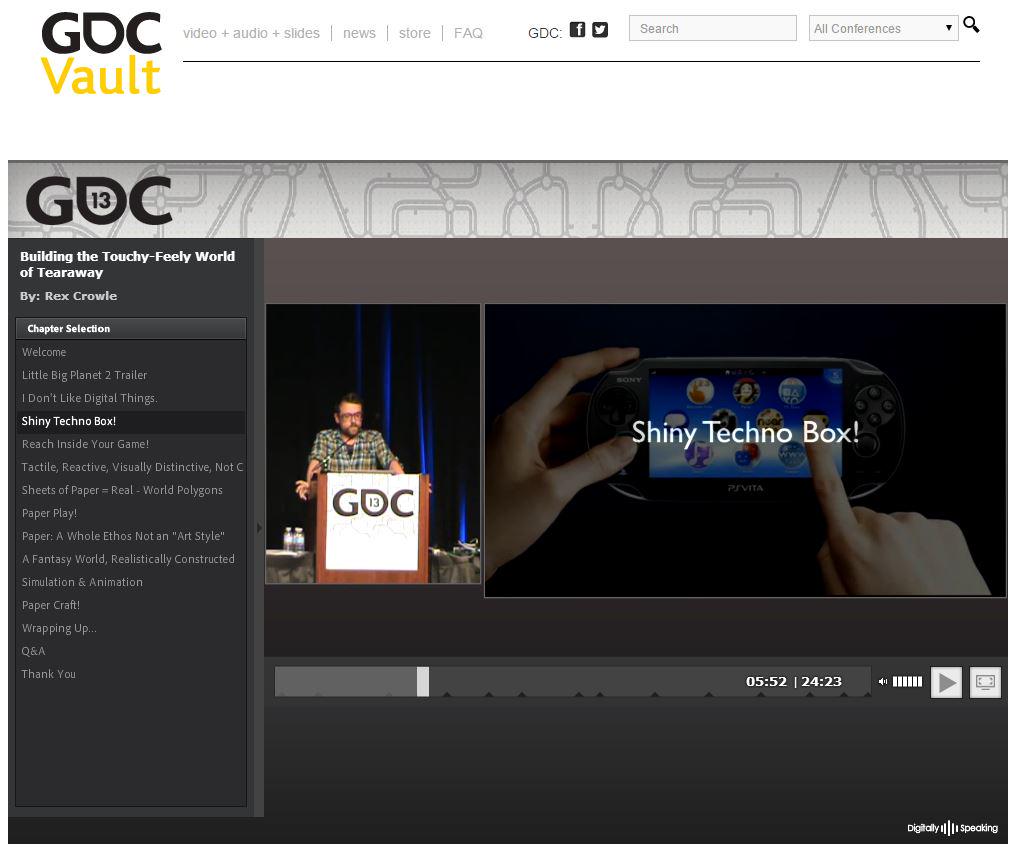Open the GDC Twitter page icon
Viewport: 1015px width, 853px height.
click(600, 30)
